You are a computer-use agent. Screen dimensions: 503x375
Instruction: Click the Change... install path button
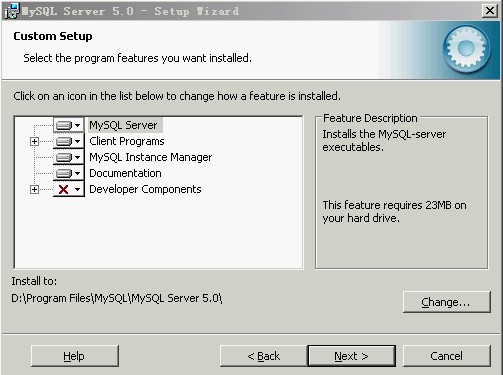click(447, 302)
